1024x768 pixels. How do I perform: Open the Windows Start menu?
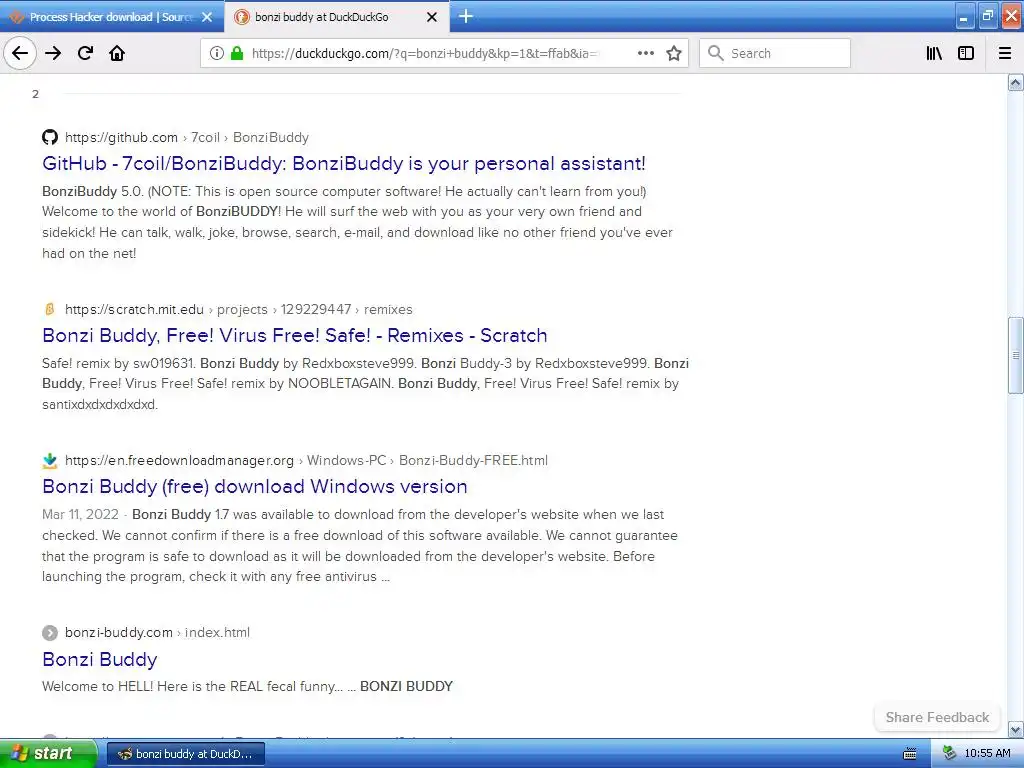[x=48, y=753]
